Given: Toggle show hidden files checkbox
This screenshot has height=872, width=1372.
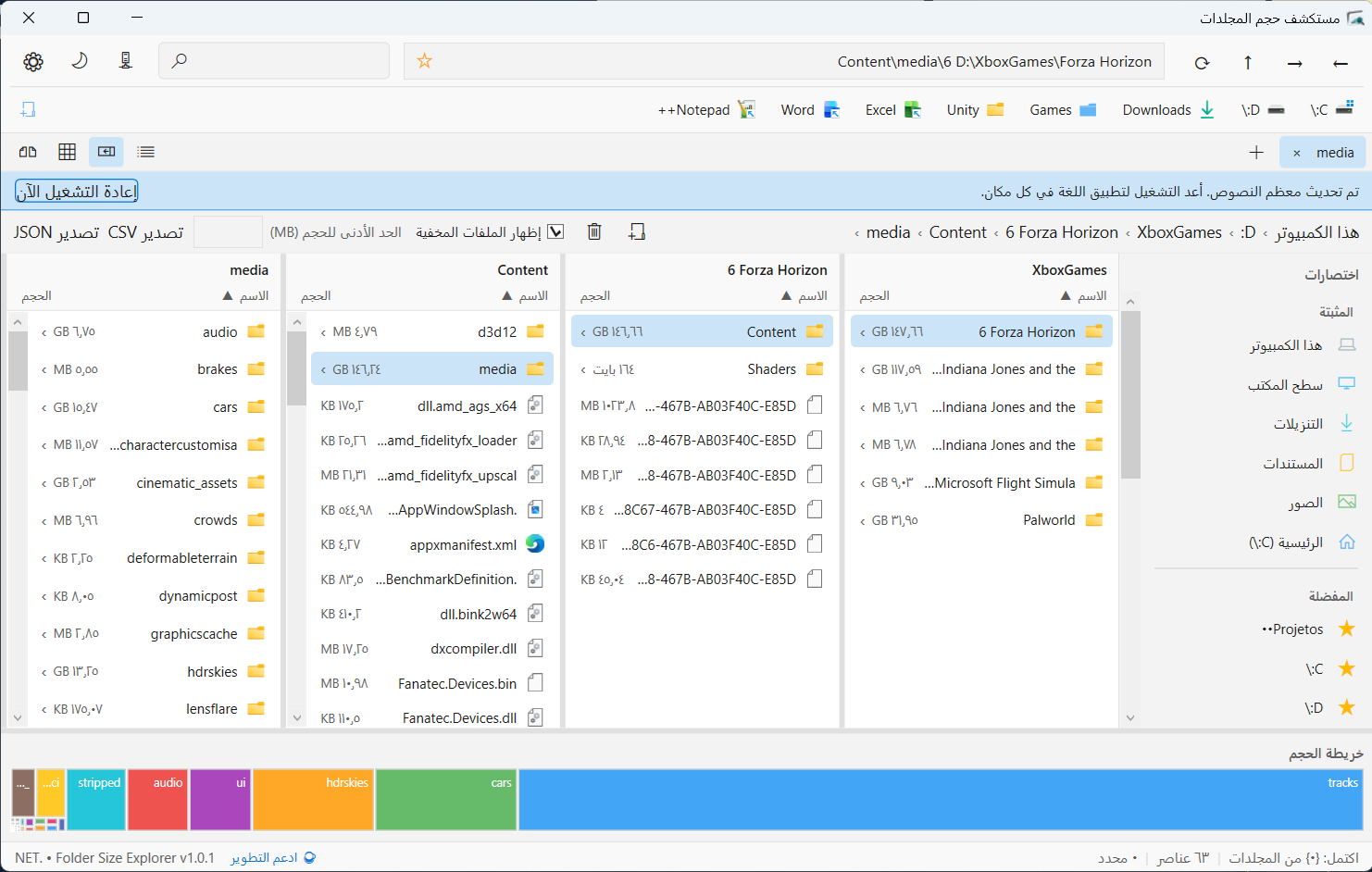Looking at the screenshot, I should (555, 232).
